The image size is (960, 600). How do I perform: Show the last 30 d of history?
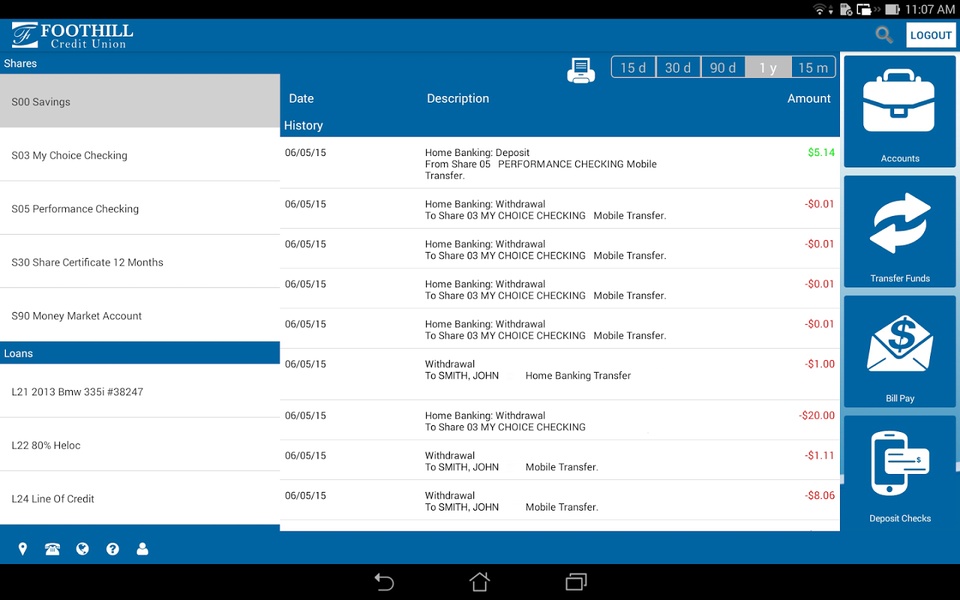click(678, 67)
